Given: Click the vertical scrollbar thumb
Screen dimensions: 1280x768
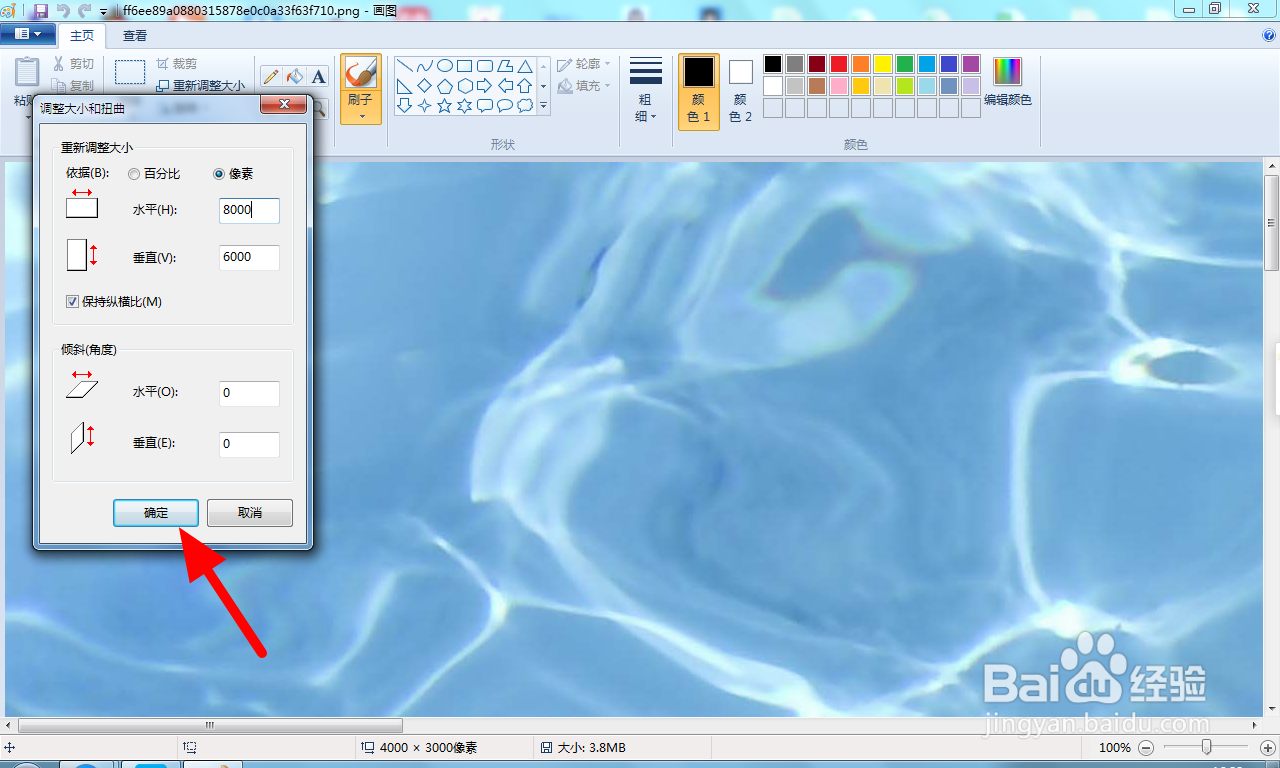Looking at the screenshot, I should coord(1272,222).
